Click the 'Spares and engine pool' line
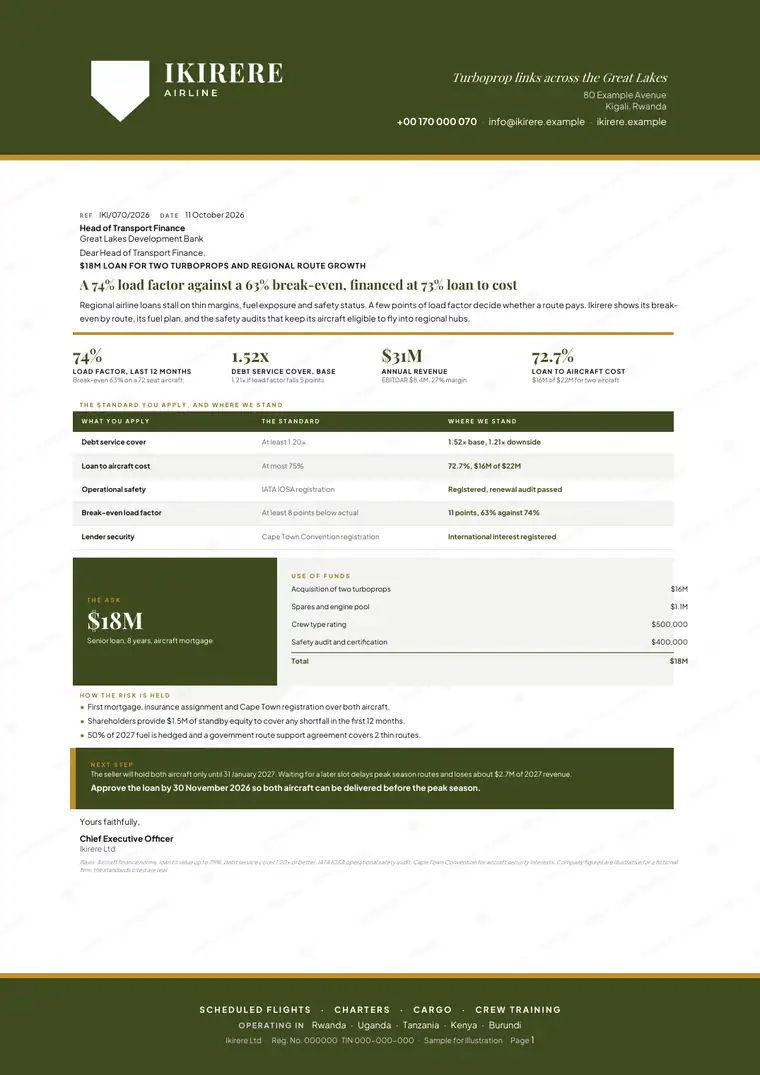This screenshot has height=1075, width=760. click(x=330, y=607)
